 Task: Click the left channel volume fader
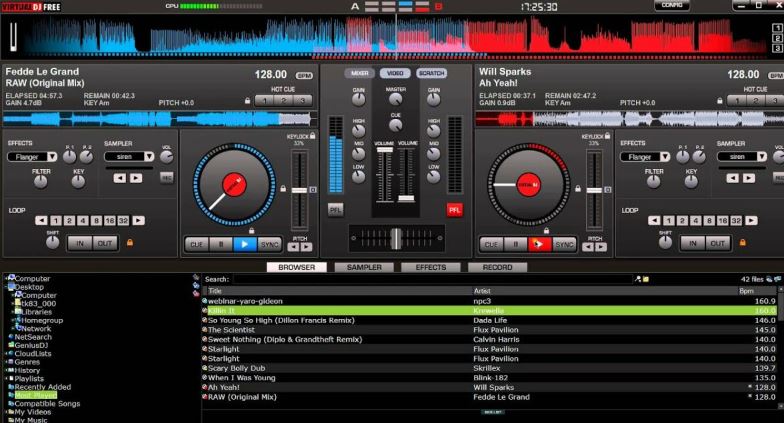(384, 150)
